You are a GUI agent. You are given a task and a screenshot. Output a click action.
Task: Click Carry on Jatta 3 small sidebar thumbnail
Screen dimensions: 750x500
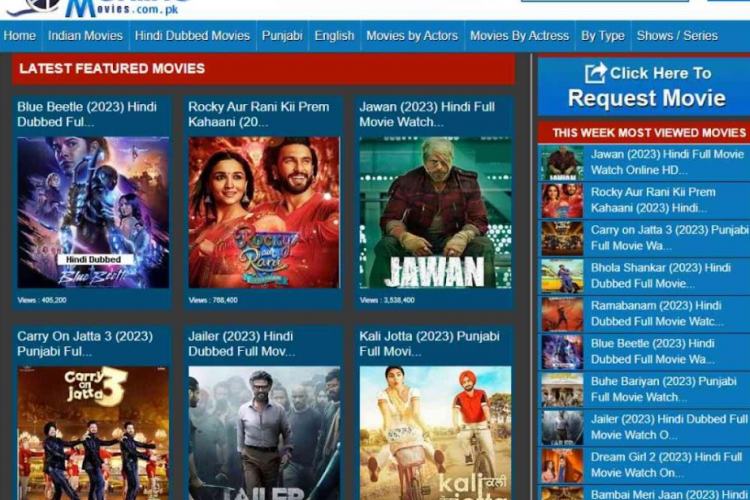[562, 238]
